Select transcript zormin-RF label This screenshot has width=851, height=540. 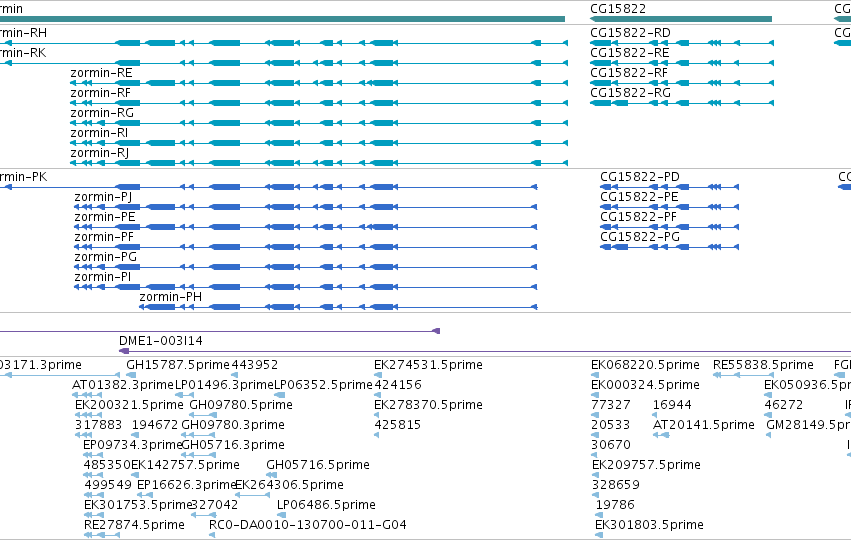pos(100,93)
